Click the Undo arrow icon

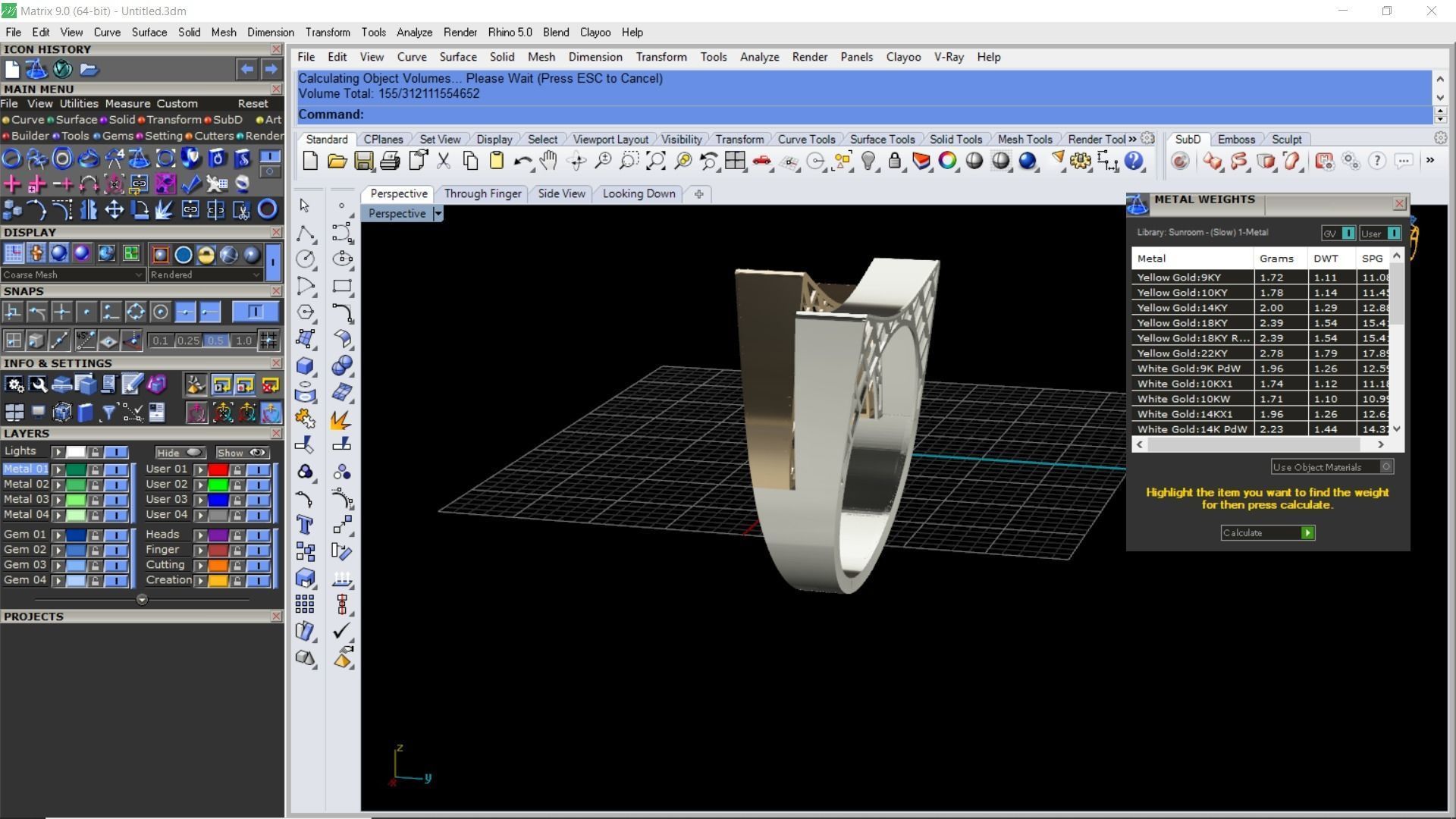pyautogui.click(x=522, y=161)
